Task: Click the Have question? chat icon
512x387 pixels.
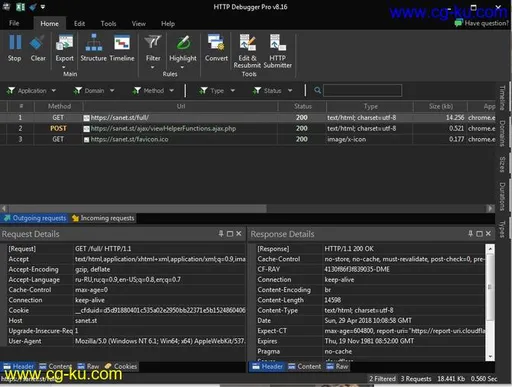Action: coord(459,23)
